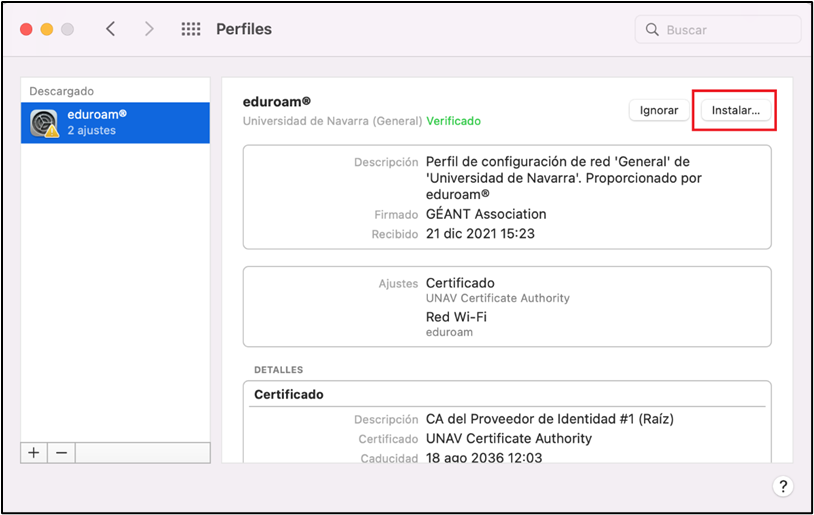Viewport: 814px width, 515px height.
Task: Focus the Buscar search field
Action: pyautogui.click(x=728, y=30)
